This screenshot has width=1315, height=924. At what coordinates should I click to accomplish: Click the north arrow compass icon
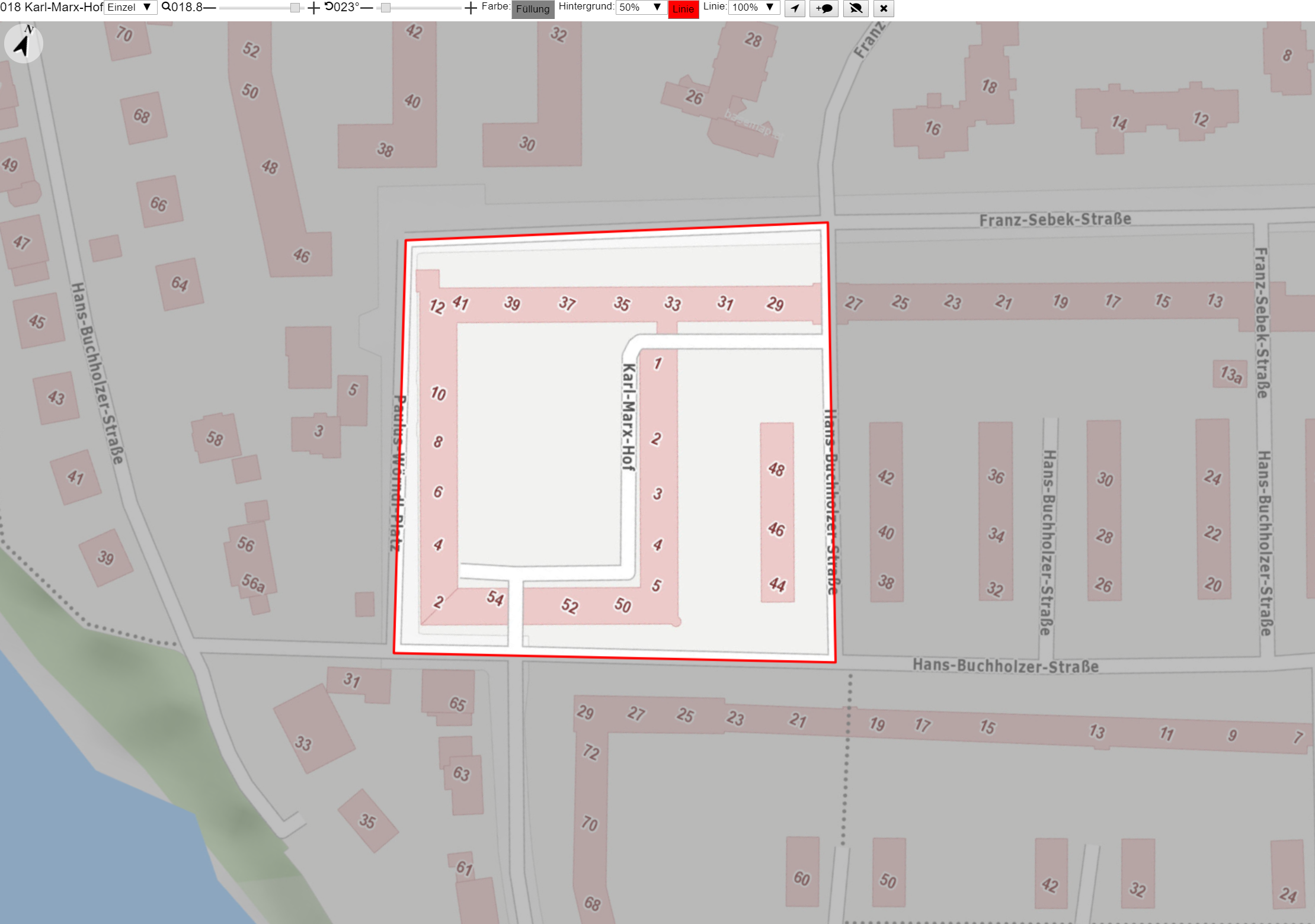tap(23, 43)
